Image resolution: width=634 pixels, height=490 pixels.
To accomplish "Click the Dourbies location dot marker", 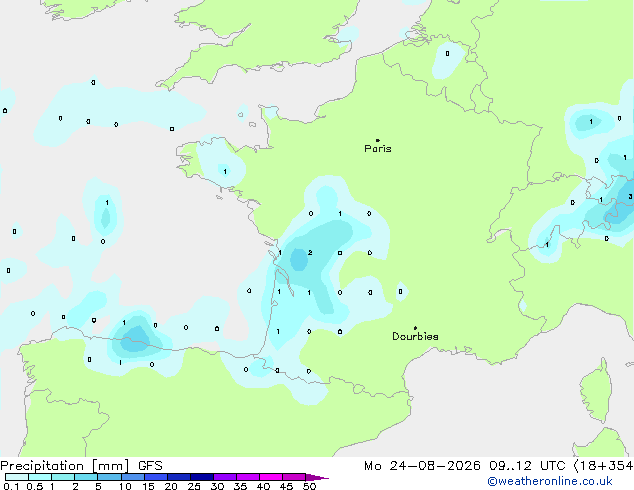I will 415,328.
